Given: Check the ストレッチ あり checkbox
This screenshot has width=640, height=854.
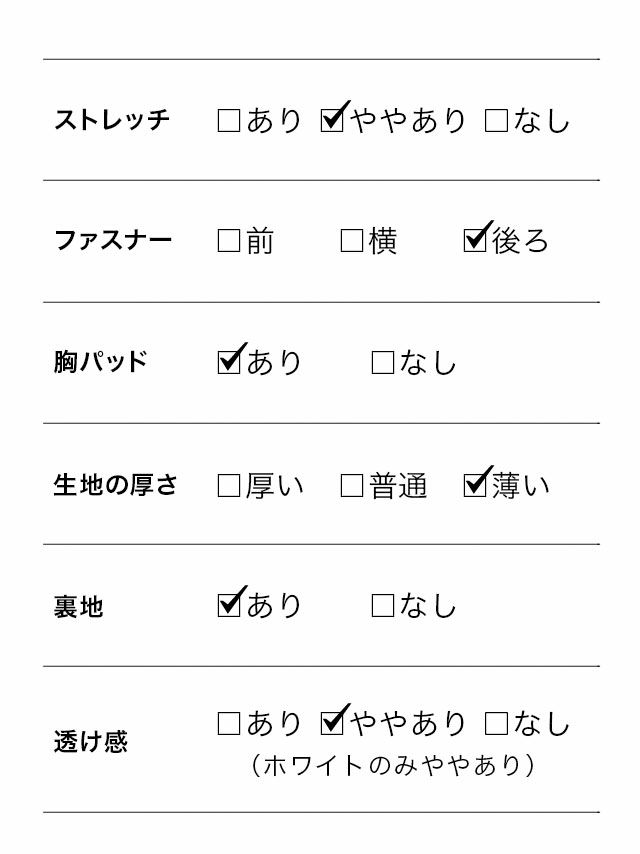Looking at the screenshot, I should click(x=229, y=121).
